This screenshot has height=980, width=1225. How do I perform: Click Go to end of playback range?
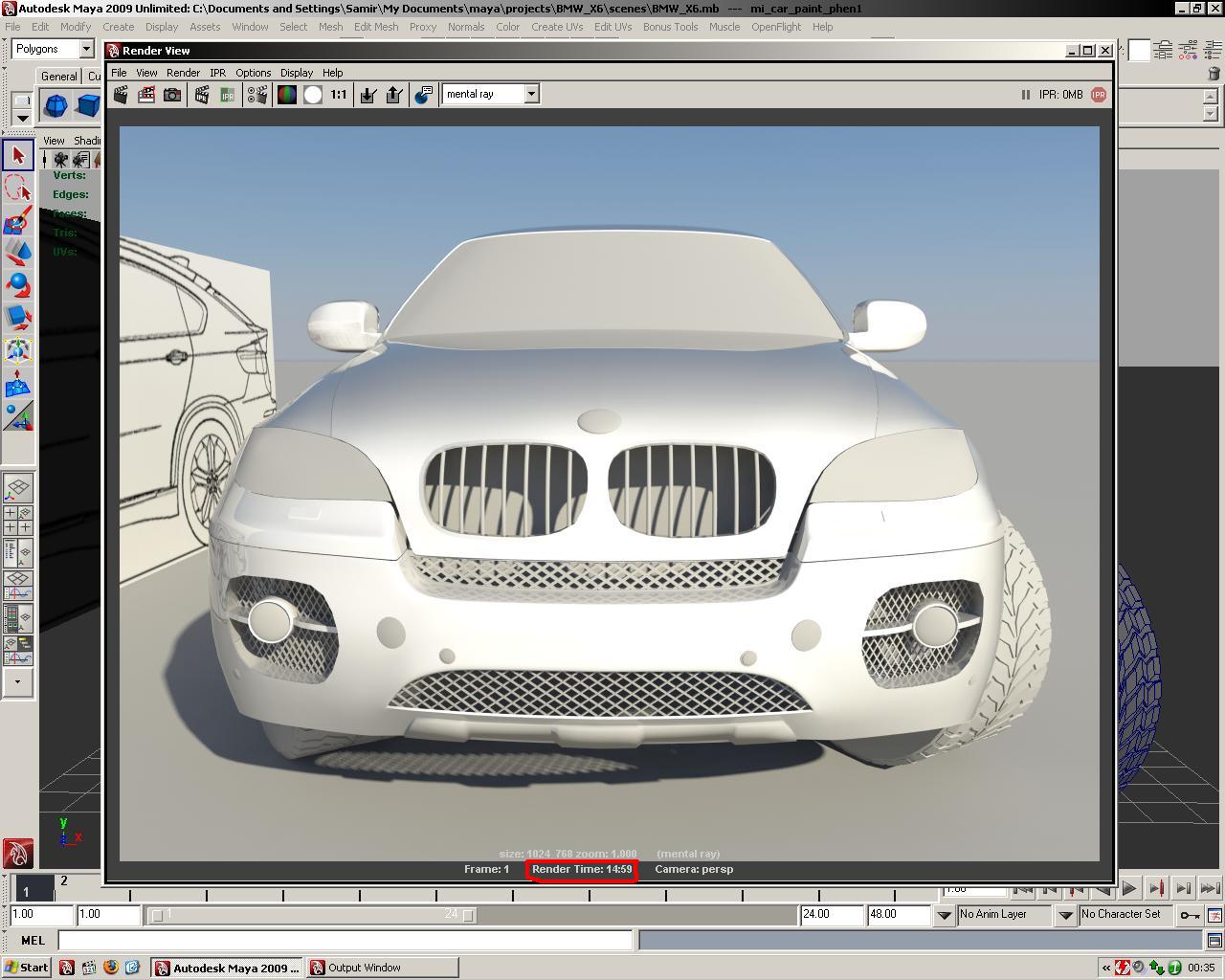[x=1210, y=888]
